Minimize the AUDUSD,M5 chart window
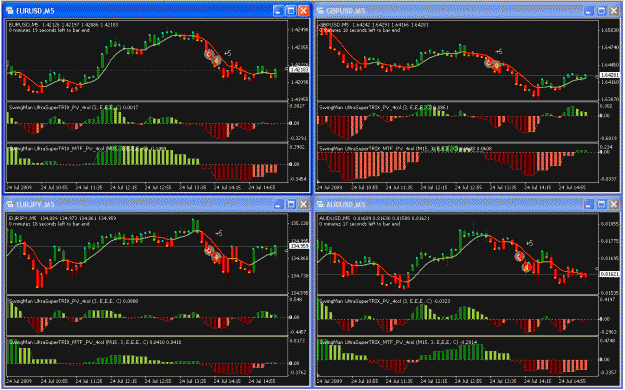Image resolution: width=625 pixels, height=390 pixels. [589, 204]
